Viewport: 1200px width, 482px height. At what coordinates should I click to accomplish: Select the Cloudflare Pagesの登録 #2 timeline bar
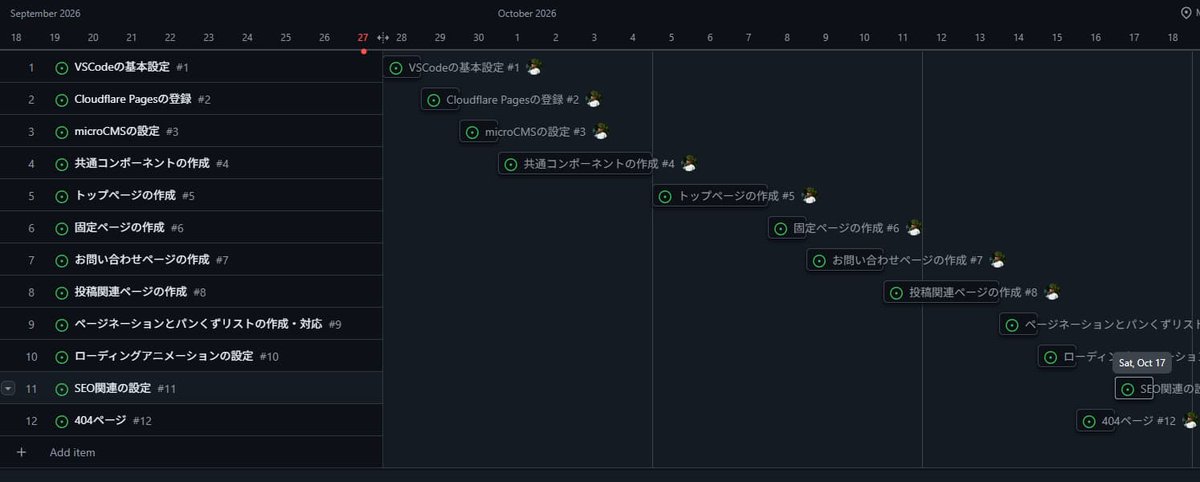coord(440,99)
